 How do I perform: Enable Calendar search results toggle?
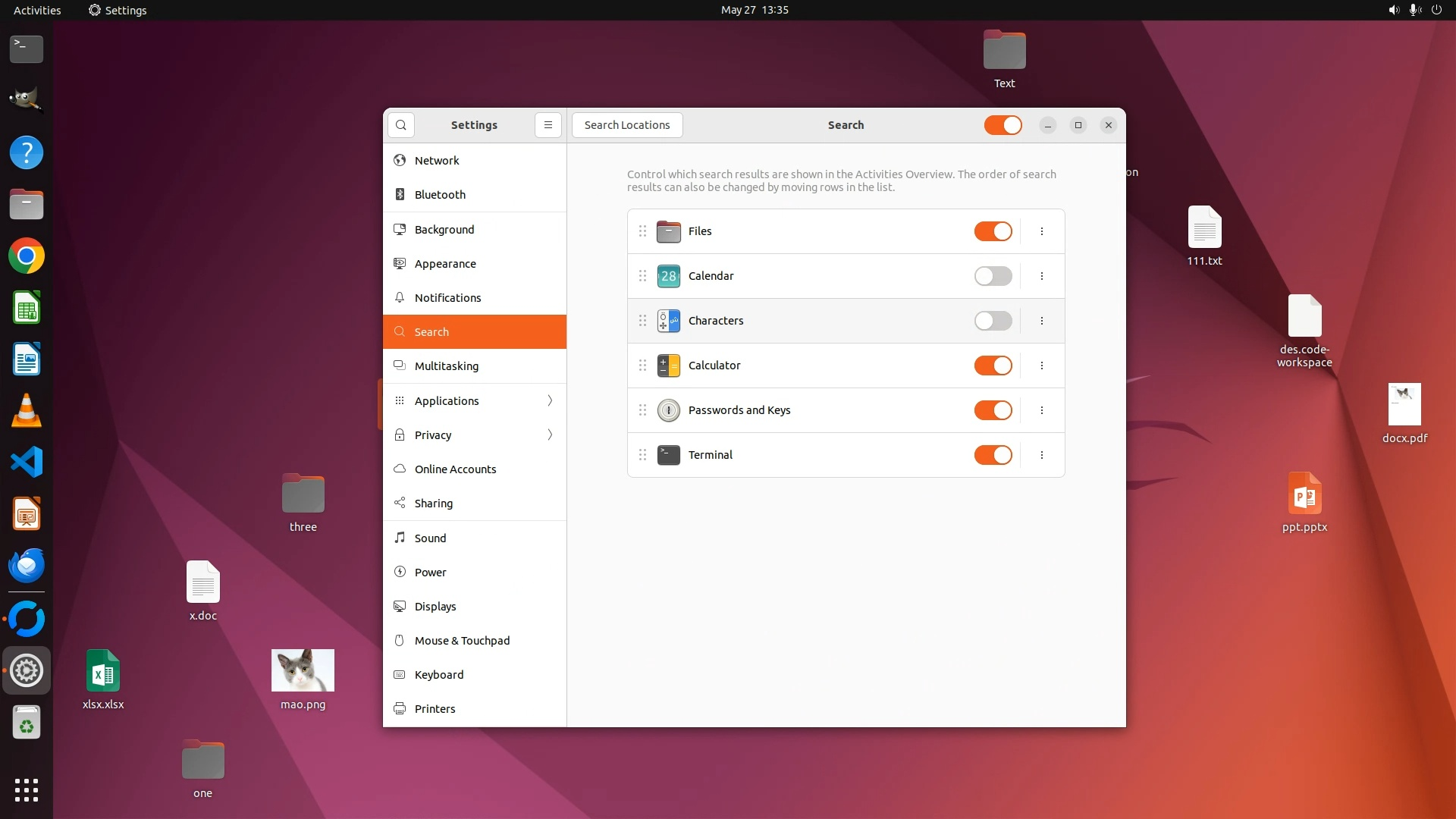point(993,276)
